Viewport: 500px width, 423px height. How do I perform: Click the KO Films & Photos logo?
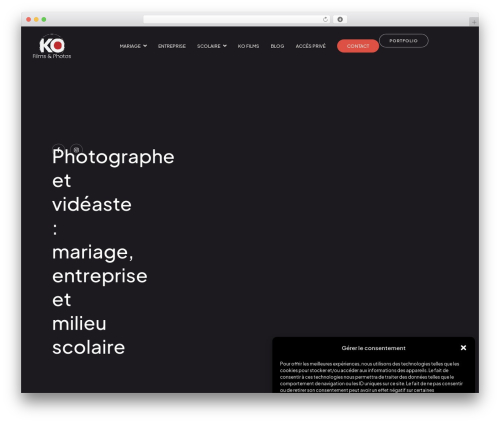point(52,47)
